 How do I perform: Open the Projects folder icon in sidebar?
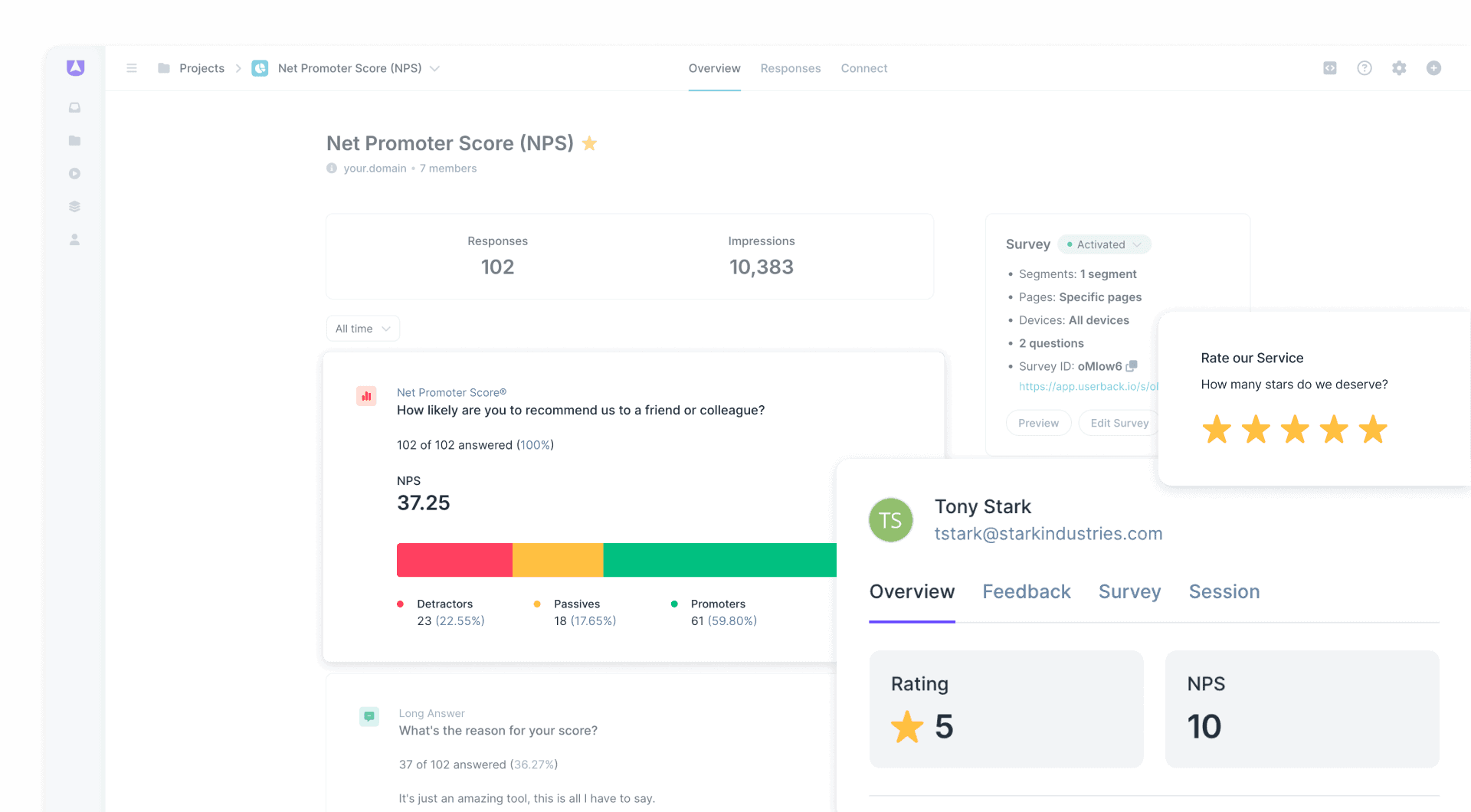point(74,140)
